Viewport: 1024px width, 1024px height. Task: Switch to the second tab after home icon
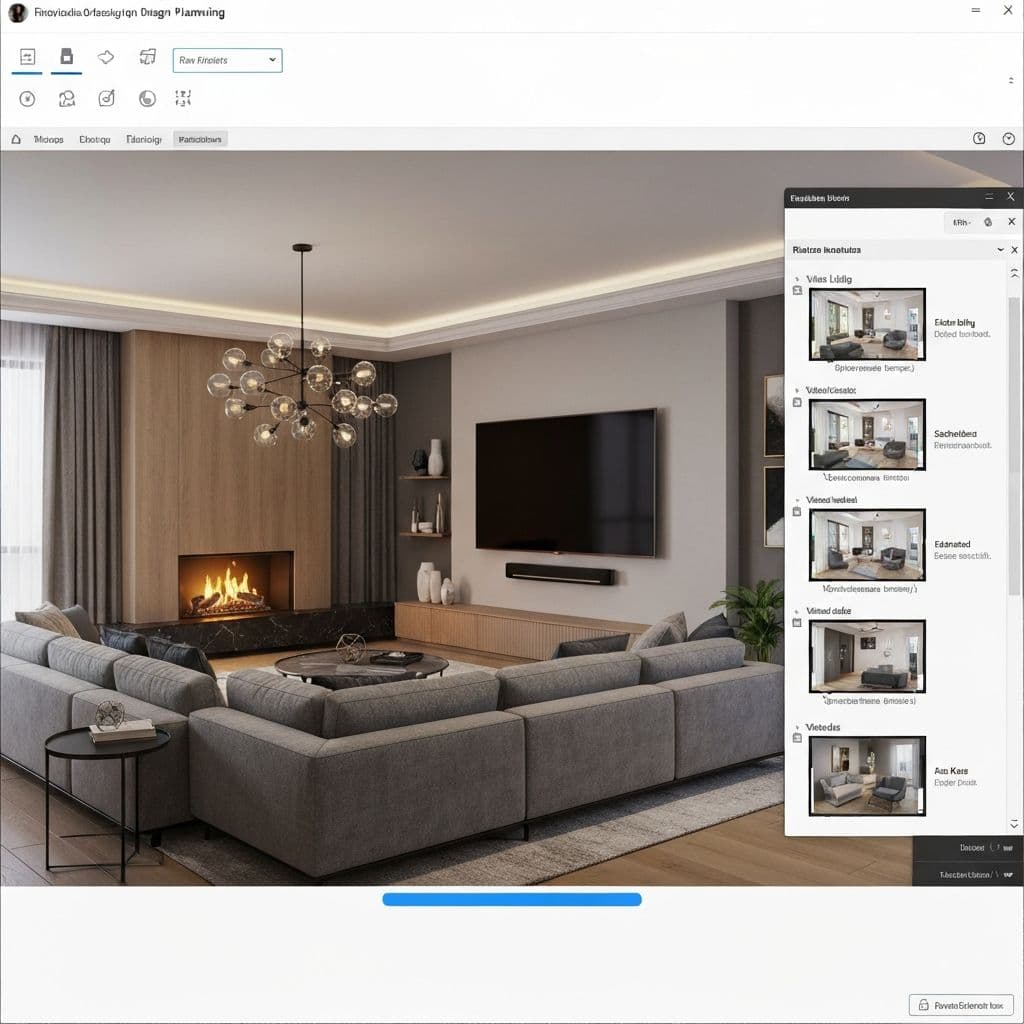94,140
